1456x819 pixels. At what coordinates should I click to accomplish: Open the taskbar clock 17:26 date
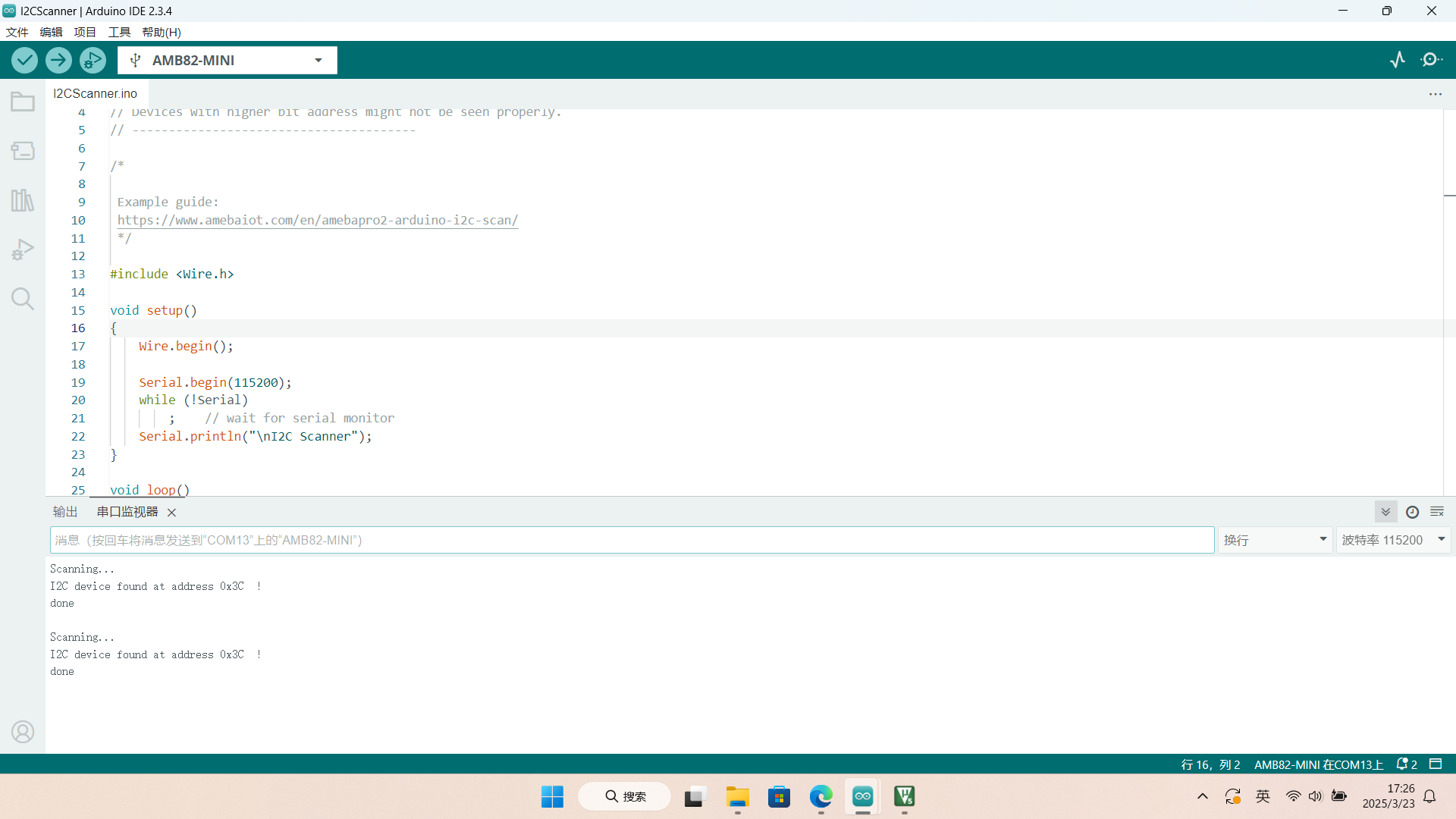(x=1389, y=796)
